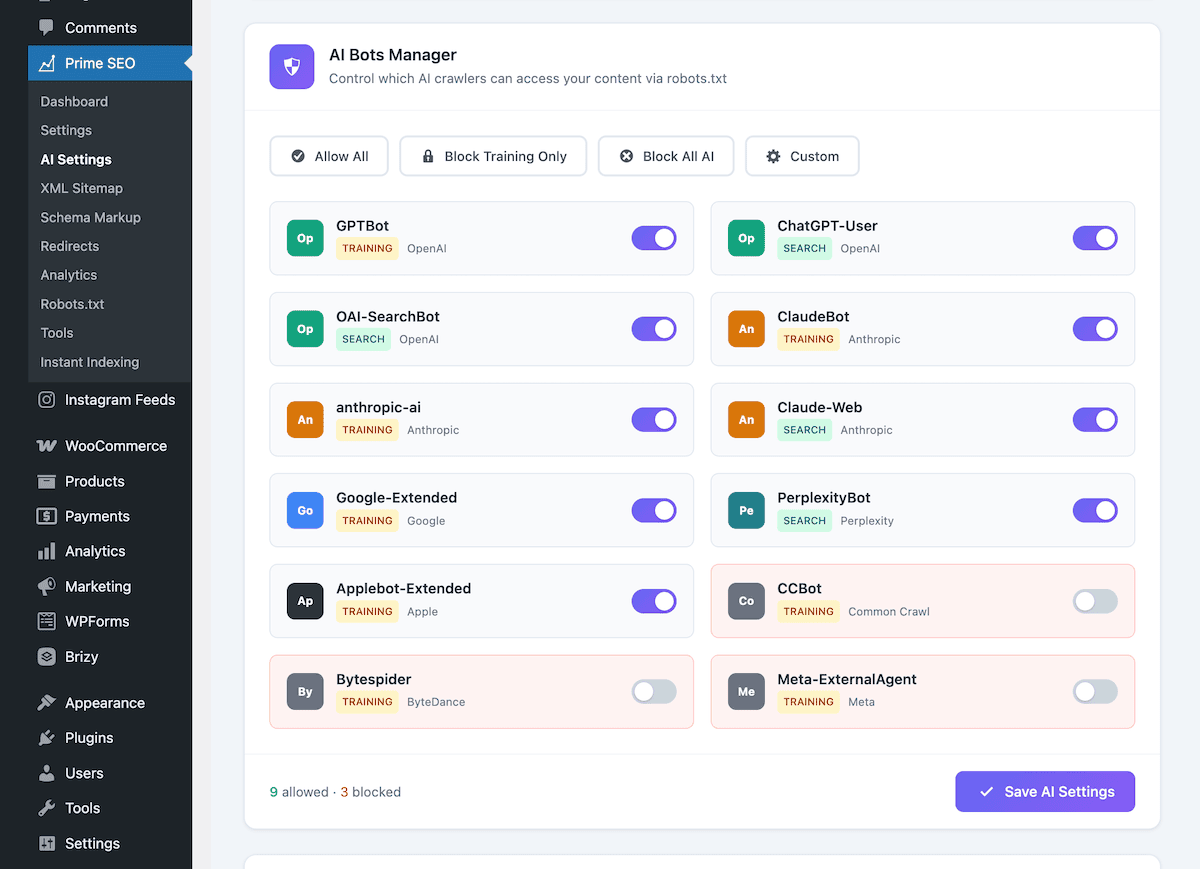
Task: Click the Plugins plug icon
Action: tap(46, 738)
